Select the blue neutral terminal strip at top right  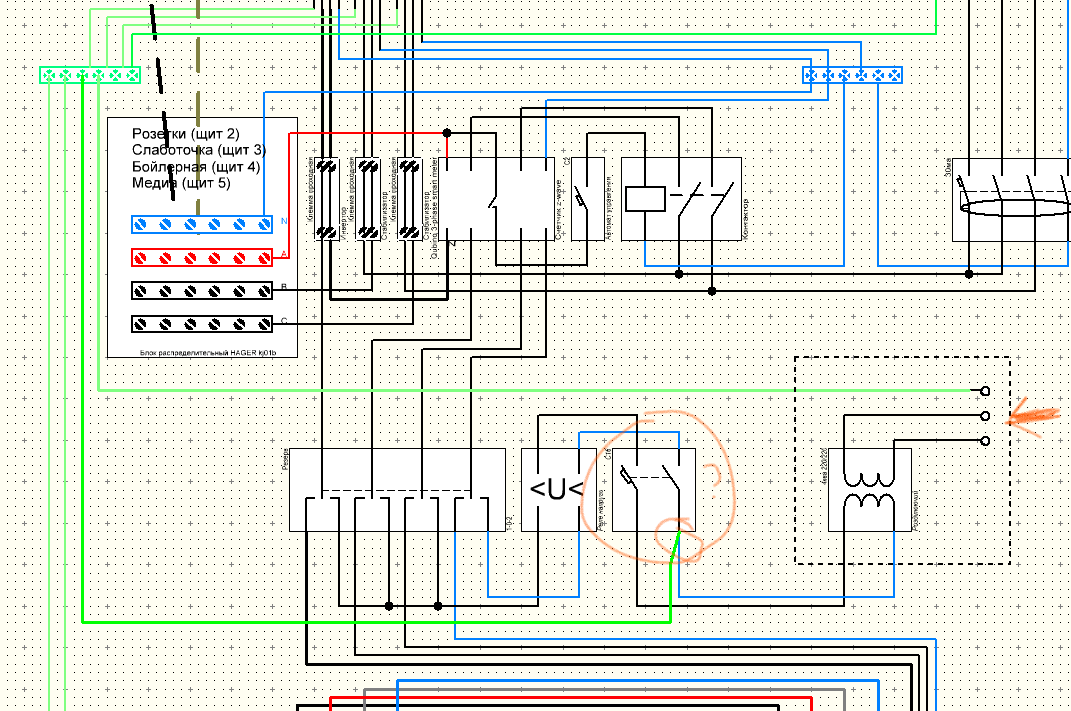[852, 75]
